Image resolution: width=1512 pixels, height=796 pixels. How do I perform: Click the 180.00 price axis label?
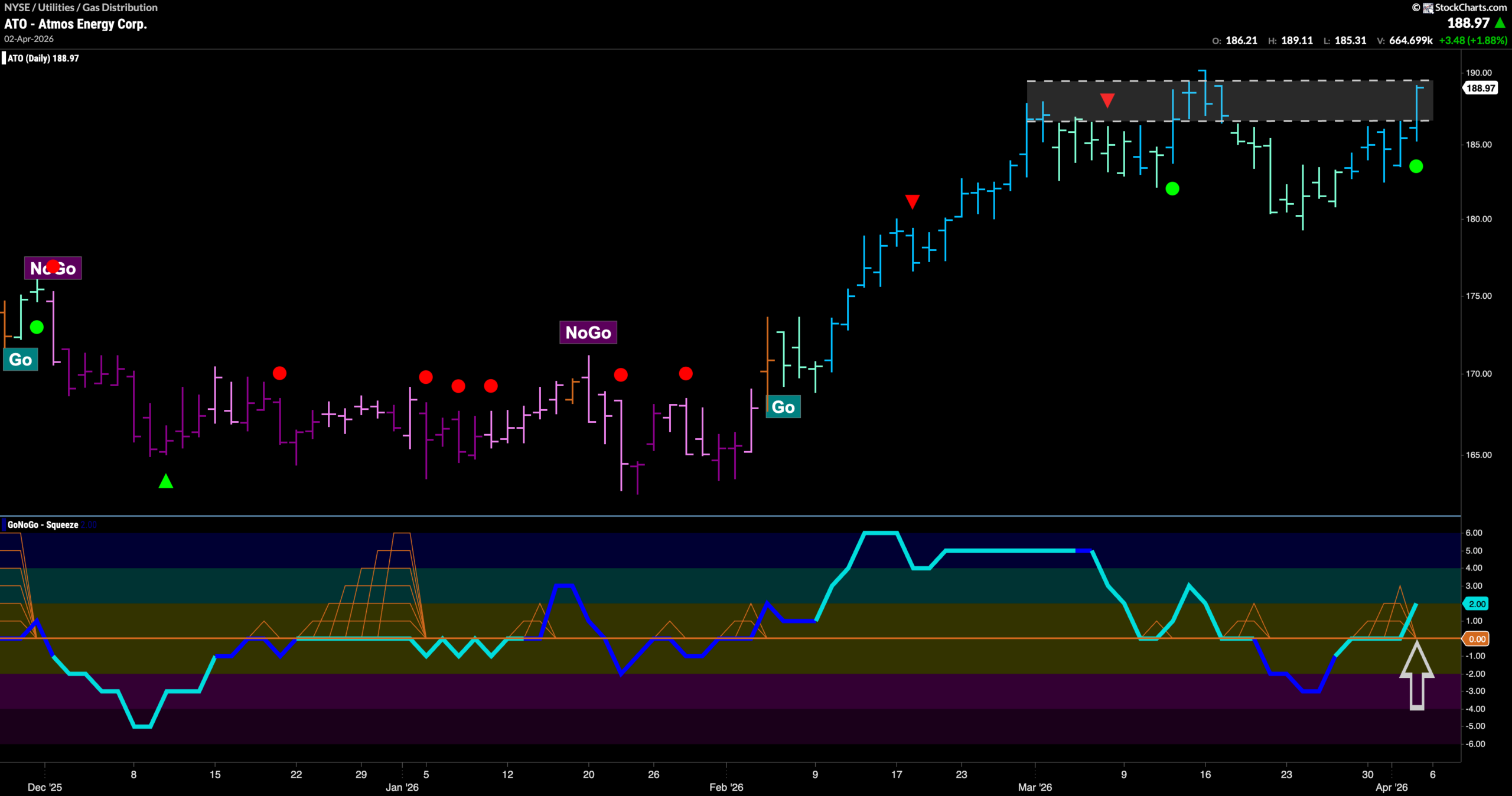[1479, 219]
